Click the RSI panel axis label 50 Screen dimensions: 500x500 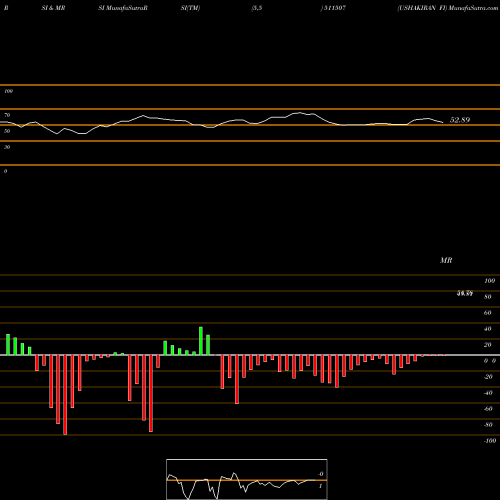tap(7, 131)
